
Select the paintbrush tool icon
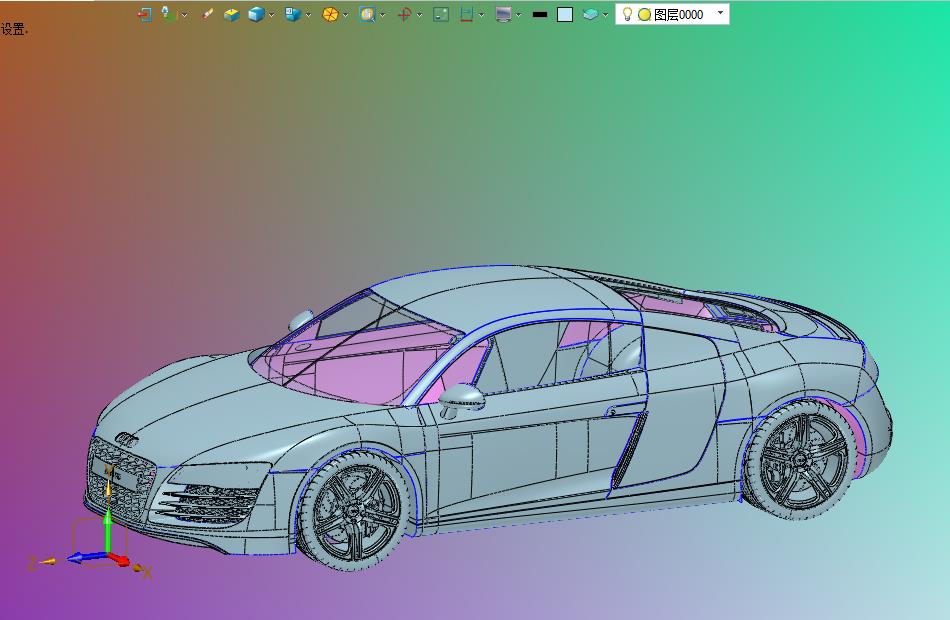pyautogui.click(x=207, y=14)
